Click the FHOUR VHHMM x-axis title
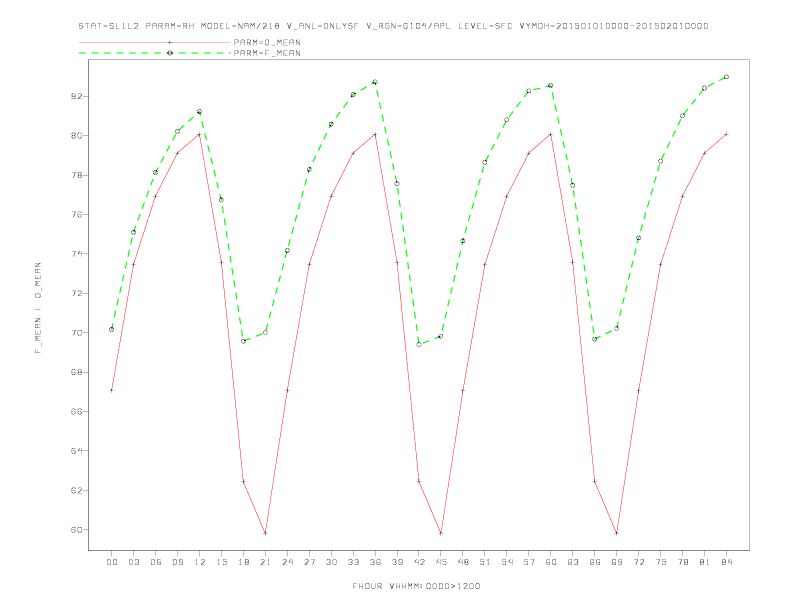This screenshot has height=612, width=792. pos(416,586)
